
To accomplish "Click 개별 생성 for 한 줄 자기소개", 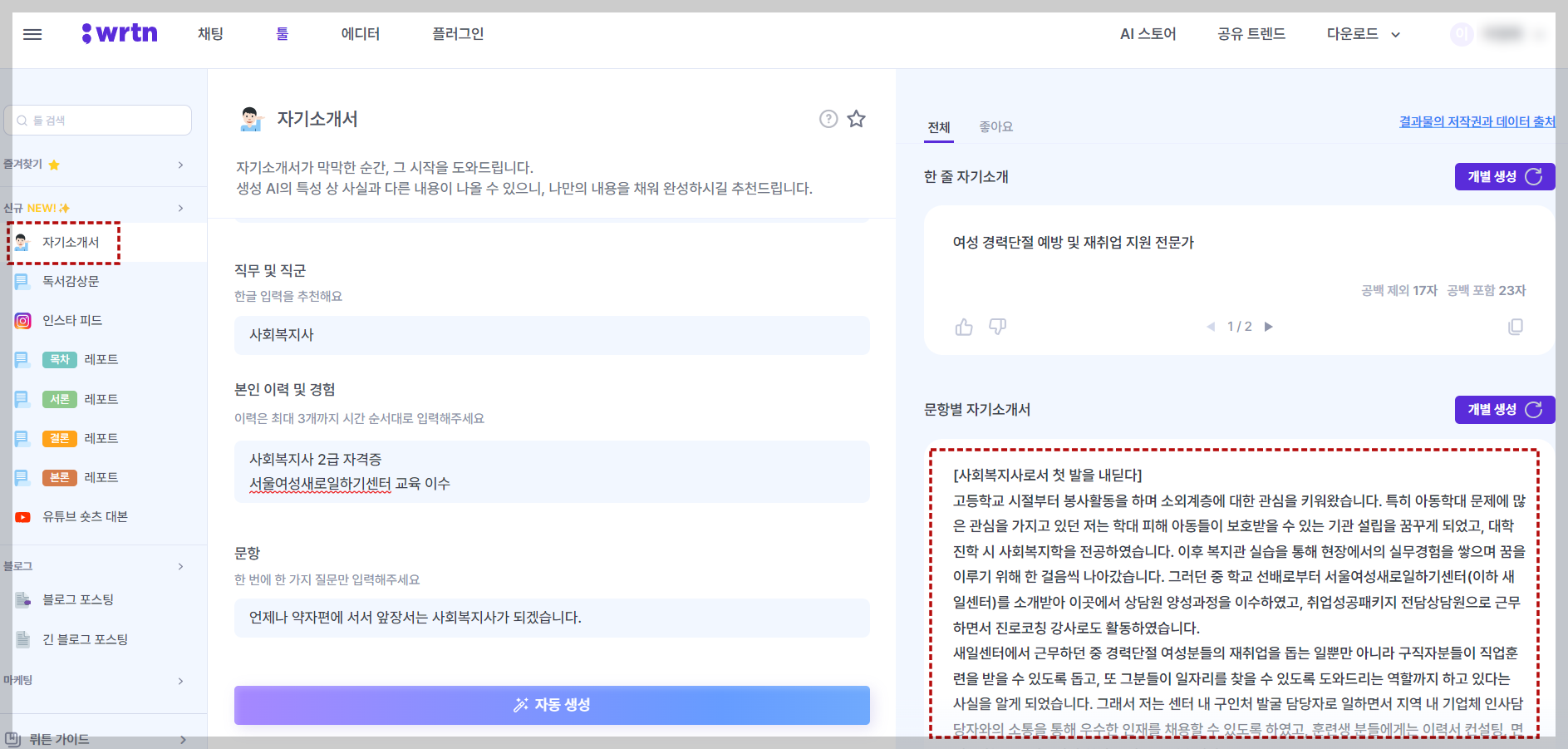I will point(1504,176).
